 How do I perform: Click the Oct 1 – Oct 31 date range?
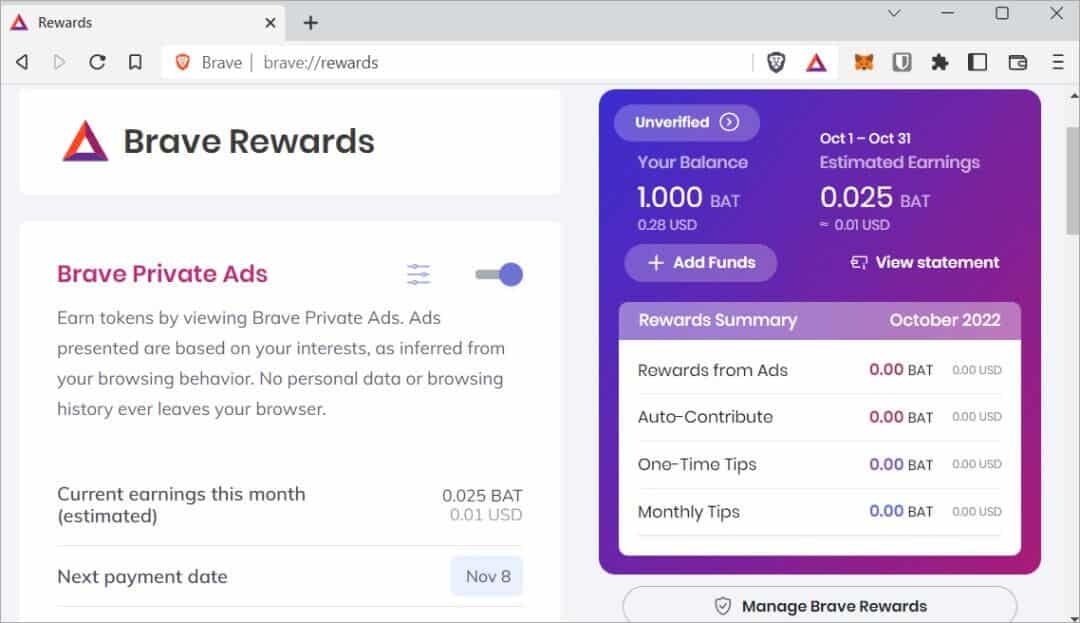click(865, 138)
